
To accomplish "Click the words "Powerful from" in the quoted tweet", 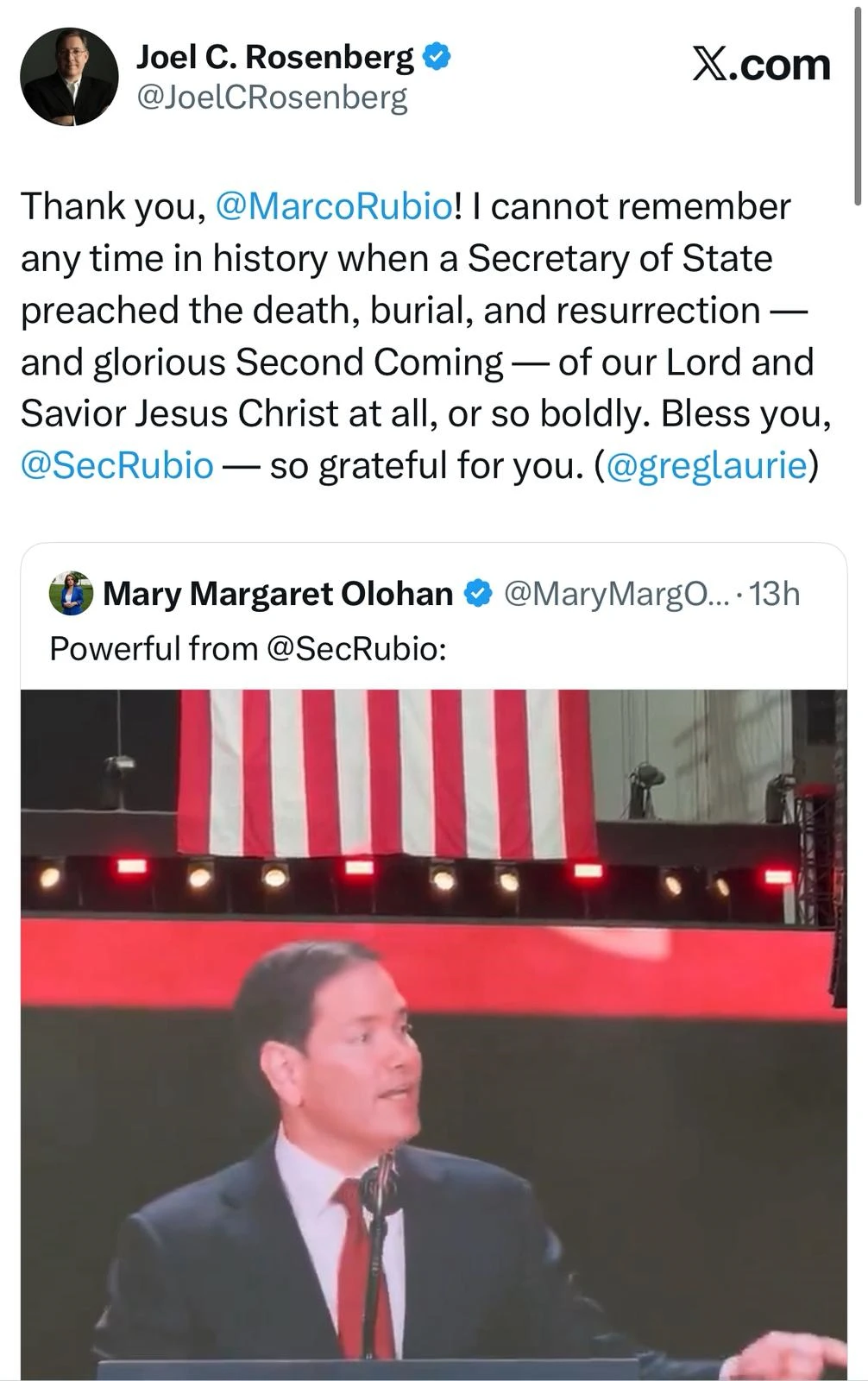I will tap(154, 648).
